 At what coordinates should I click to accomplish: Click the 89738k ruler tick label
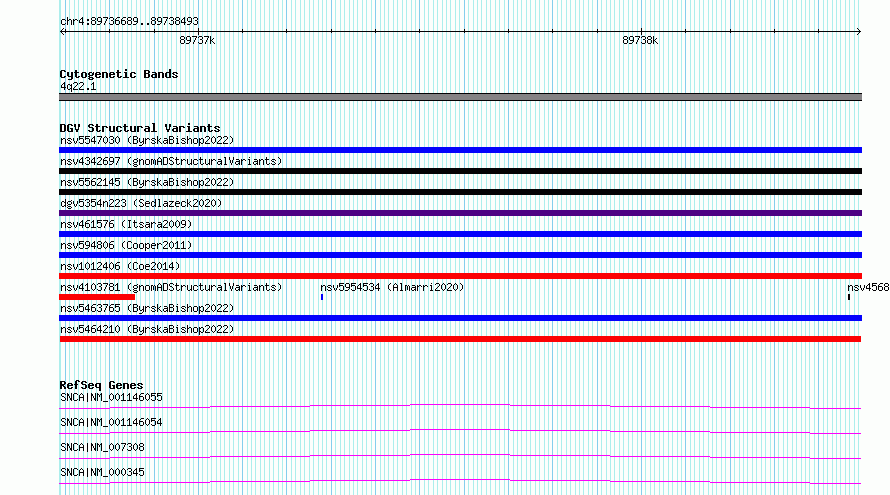coord(640,40)
